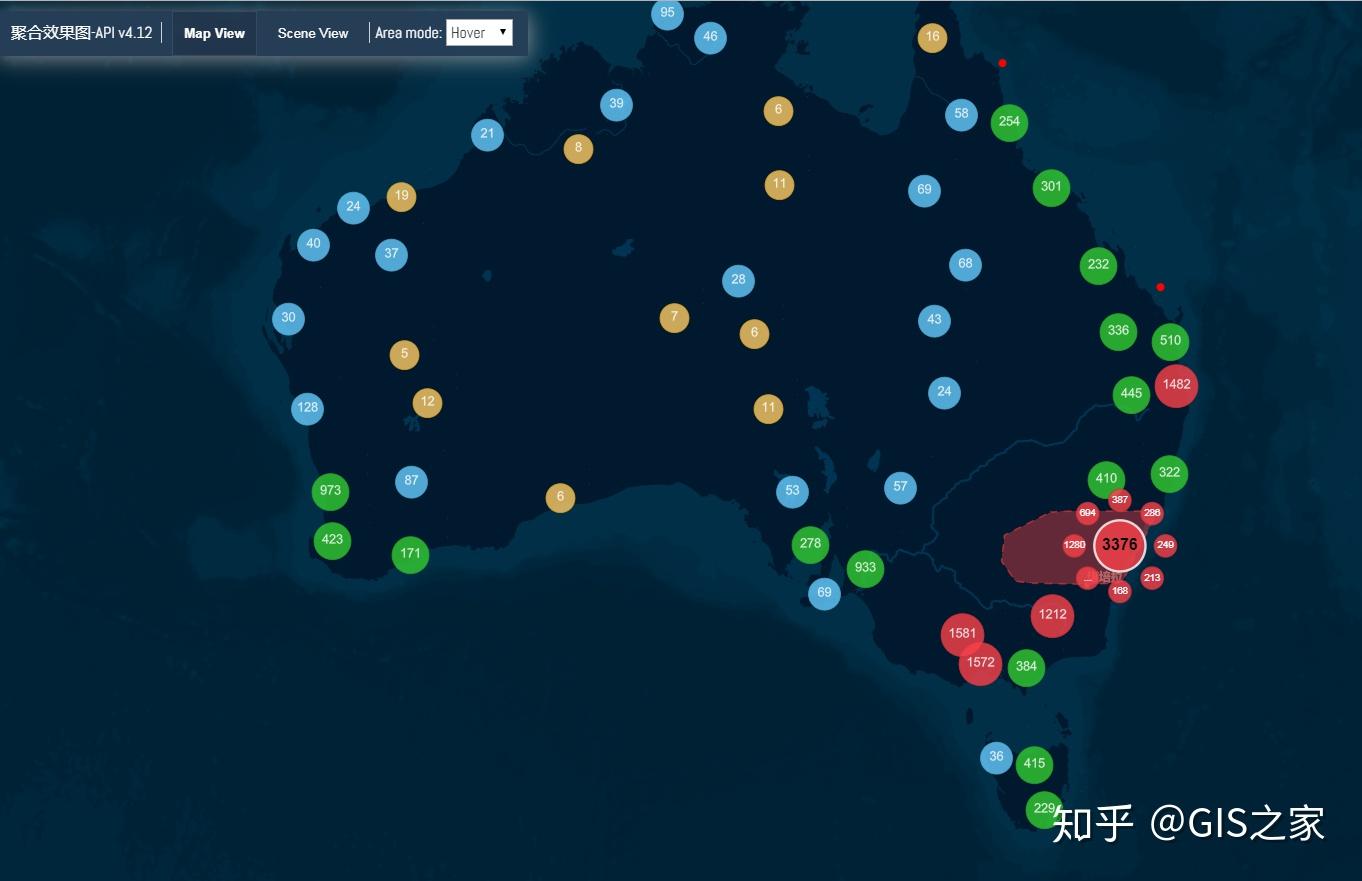Click the blue 36 cluster near Tasmania
The image size is (1362, 881).
pos(996,757)
